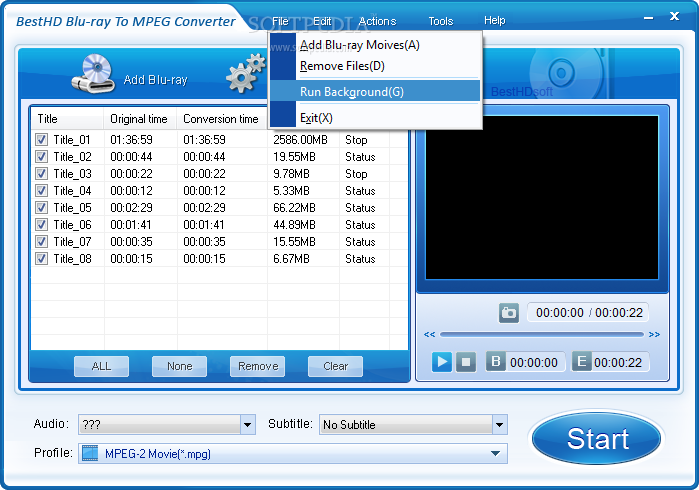Viewport: 699px width, 490px height.
Task: Choose Exit(X) from File menu
Action: (374, 118)
